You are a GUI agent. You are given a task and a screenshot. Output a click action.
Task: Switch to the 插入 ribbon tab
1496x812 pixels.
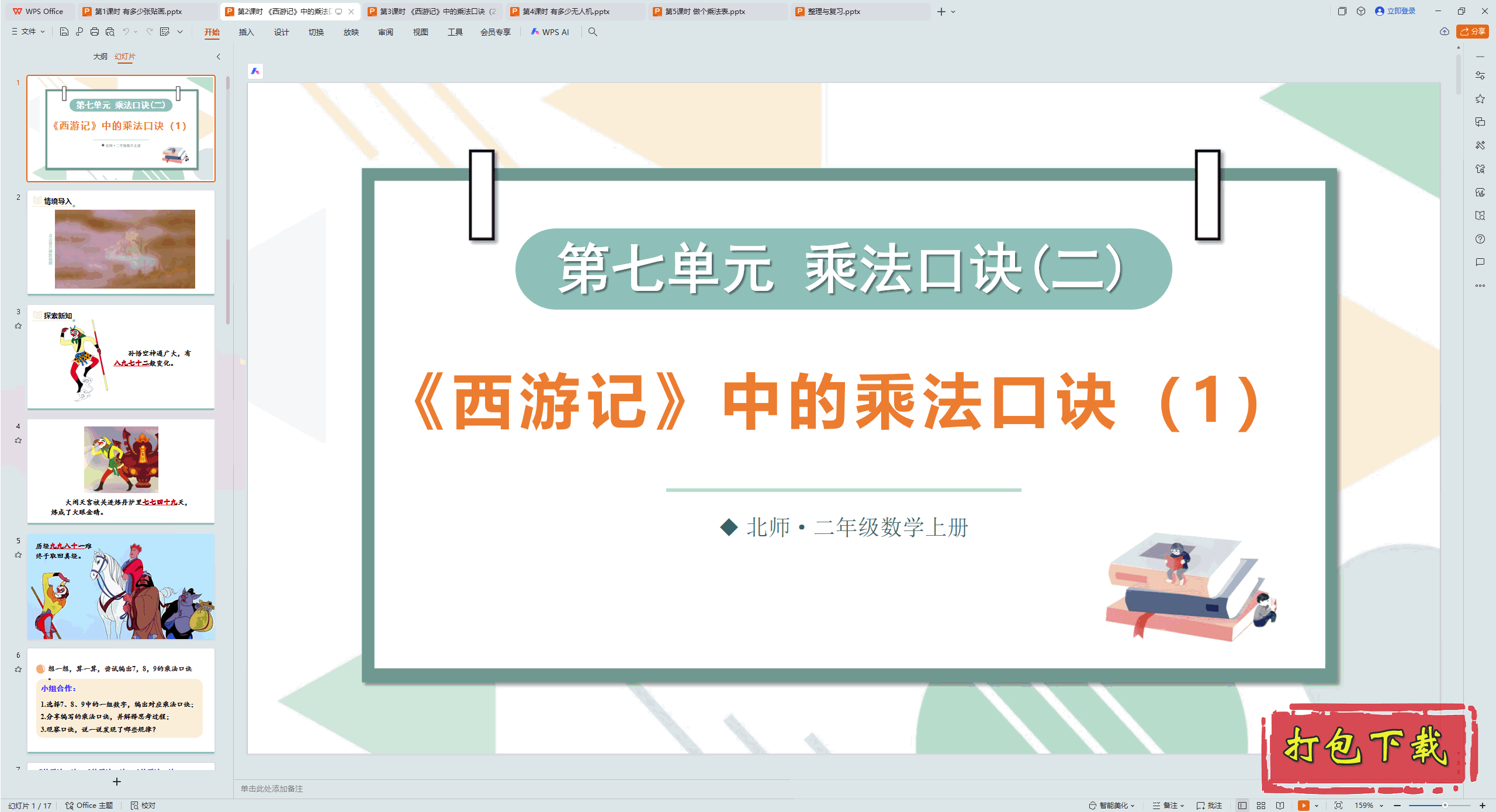[x=245, y=32]
